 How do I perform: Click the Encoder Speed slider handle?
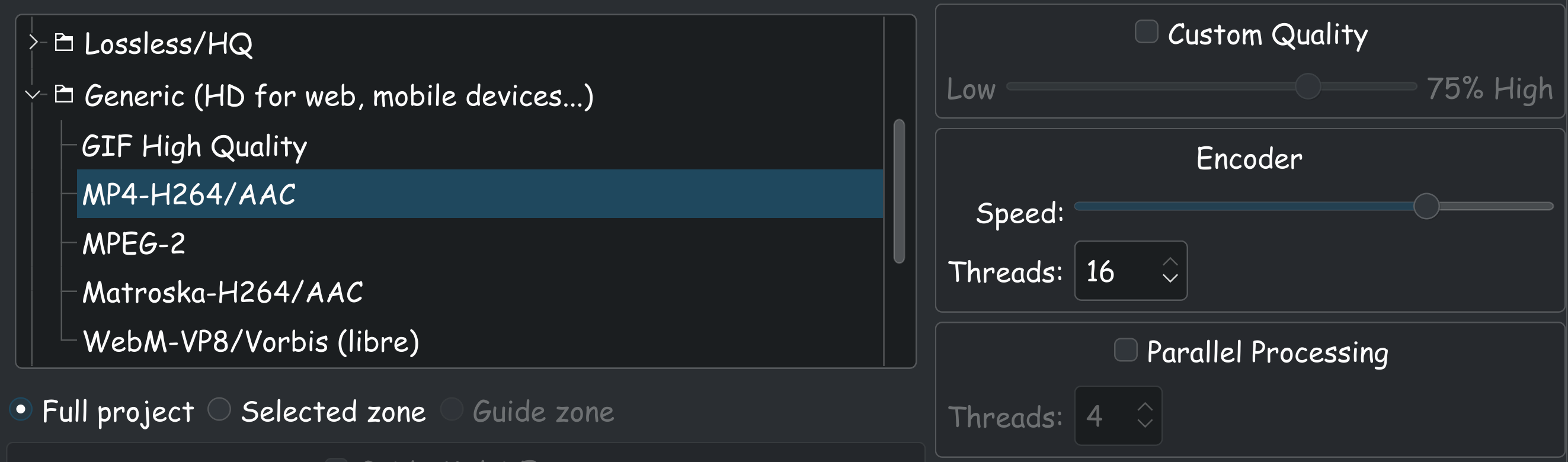(x=1426, y=206)
